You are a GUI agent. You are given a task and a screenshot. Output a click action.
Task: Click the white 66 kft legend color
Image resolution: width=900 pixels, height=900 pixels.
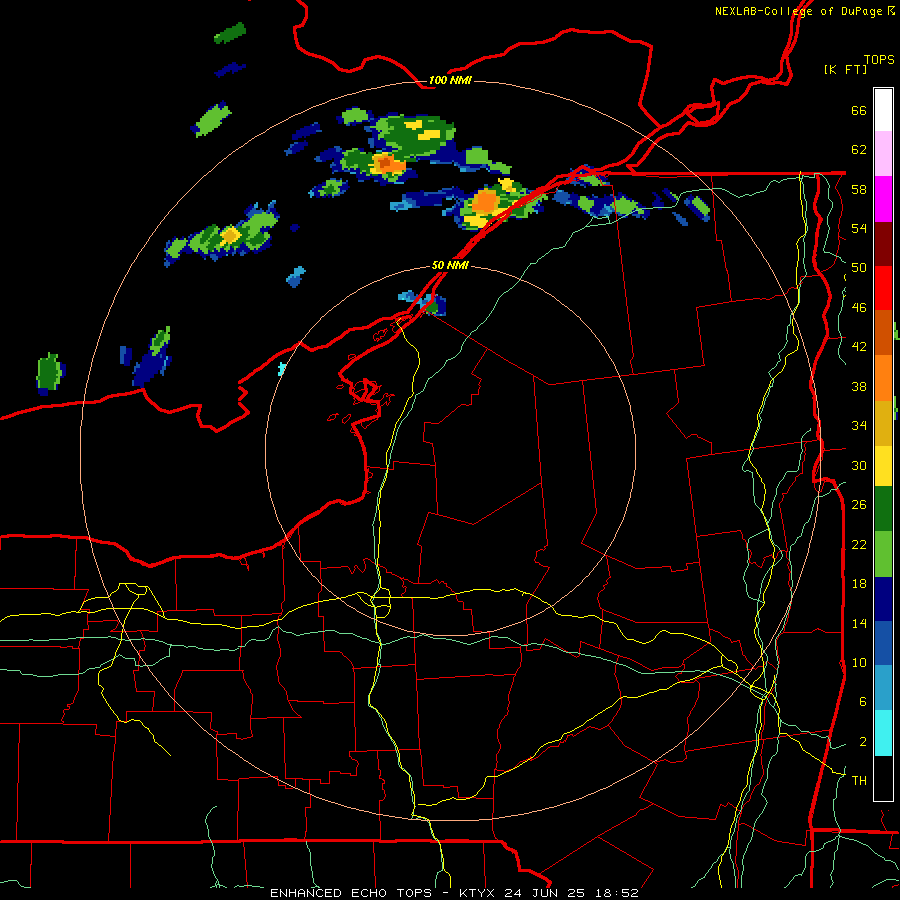pos(883,110)
